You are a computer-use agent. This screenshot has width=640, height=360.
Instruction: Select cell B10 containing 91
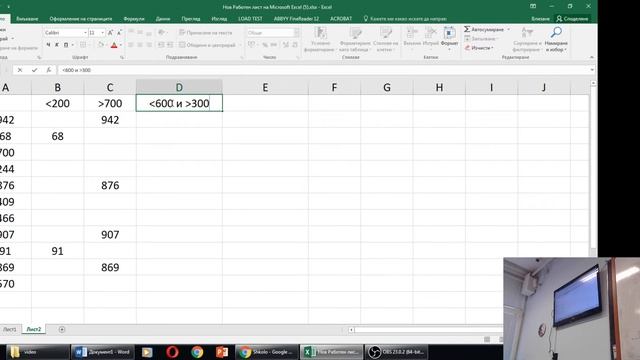pyautogui.click(x=58, y=251)
